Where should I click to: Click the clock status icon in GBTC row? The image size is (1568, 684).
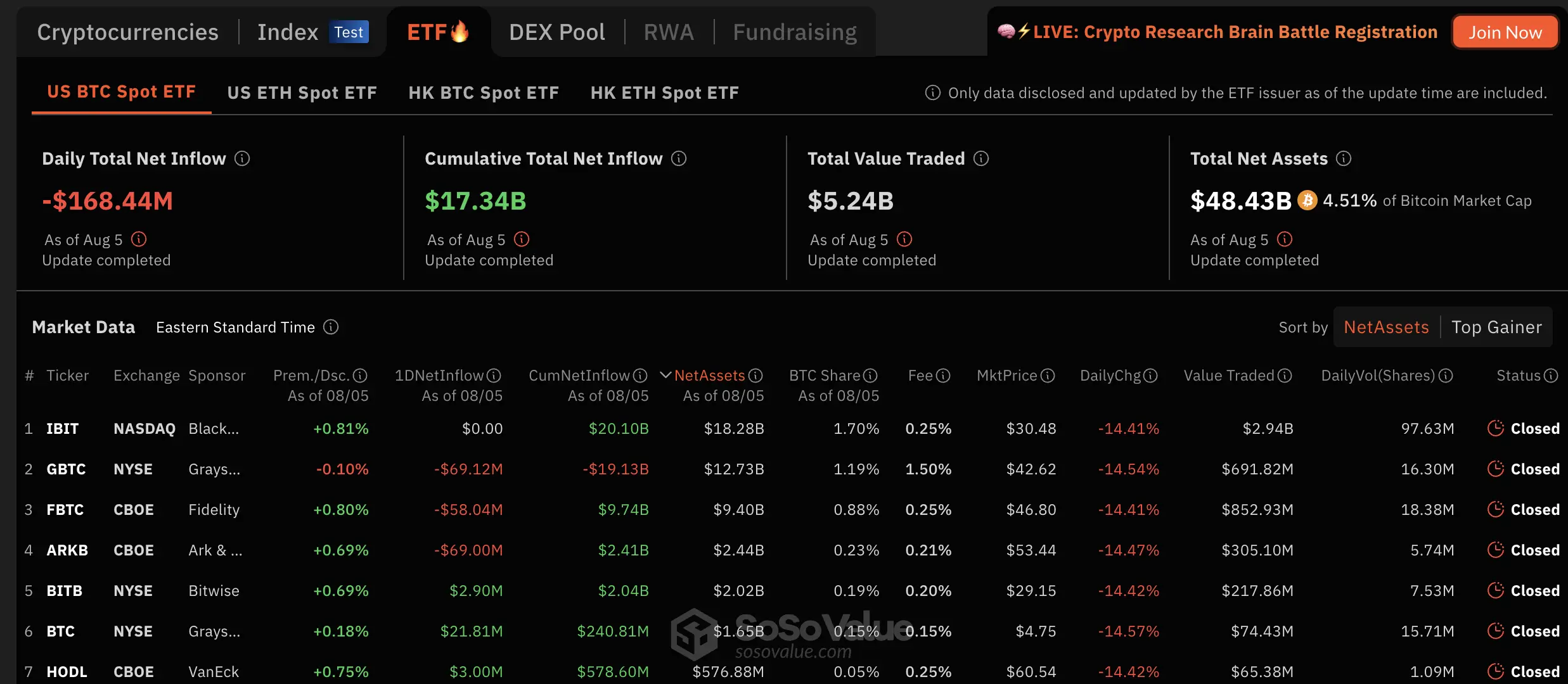1496,469
